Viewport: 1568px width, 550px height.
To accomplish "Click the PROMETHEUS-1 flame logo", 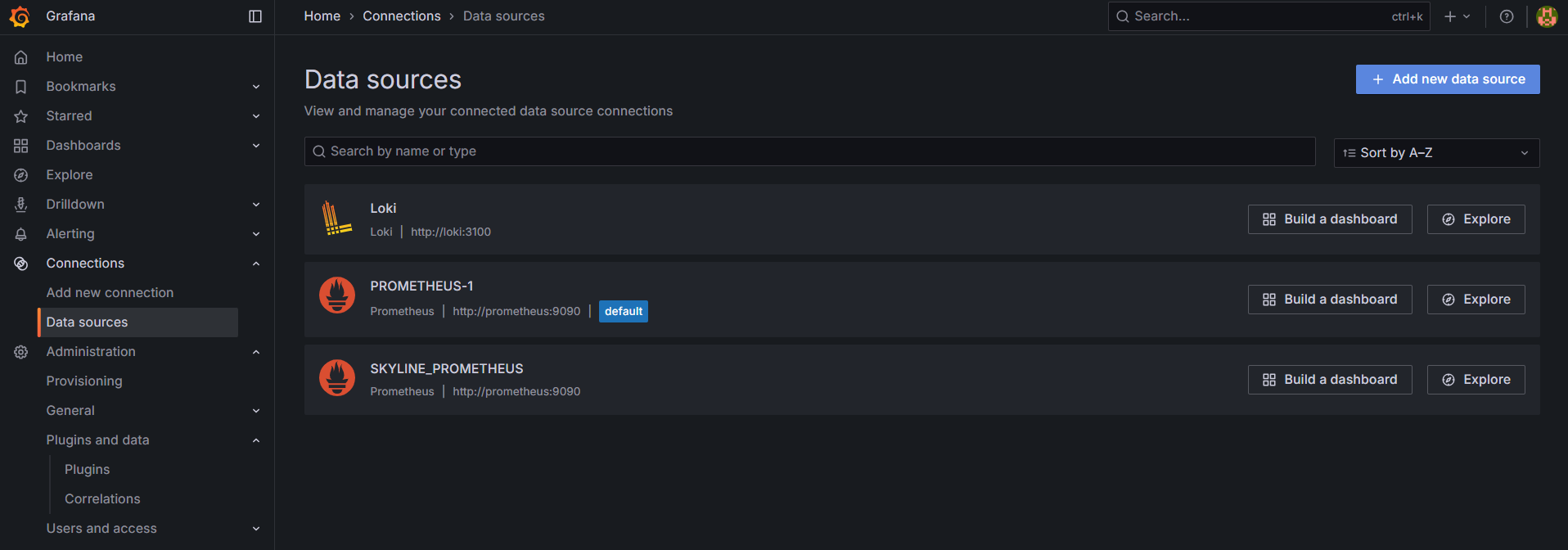I will pos(336,295).
